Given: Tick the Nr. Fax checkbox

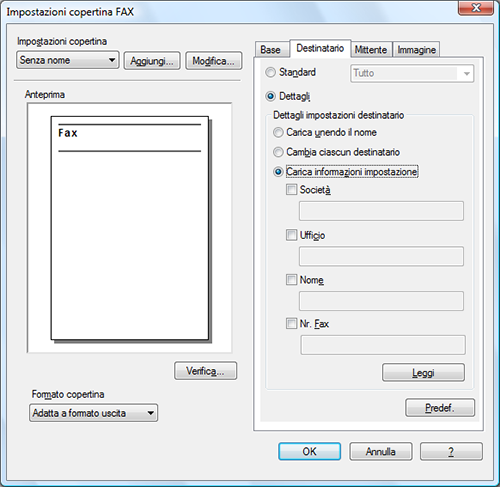Looking at the screenshot, I should tap(291, 323).
